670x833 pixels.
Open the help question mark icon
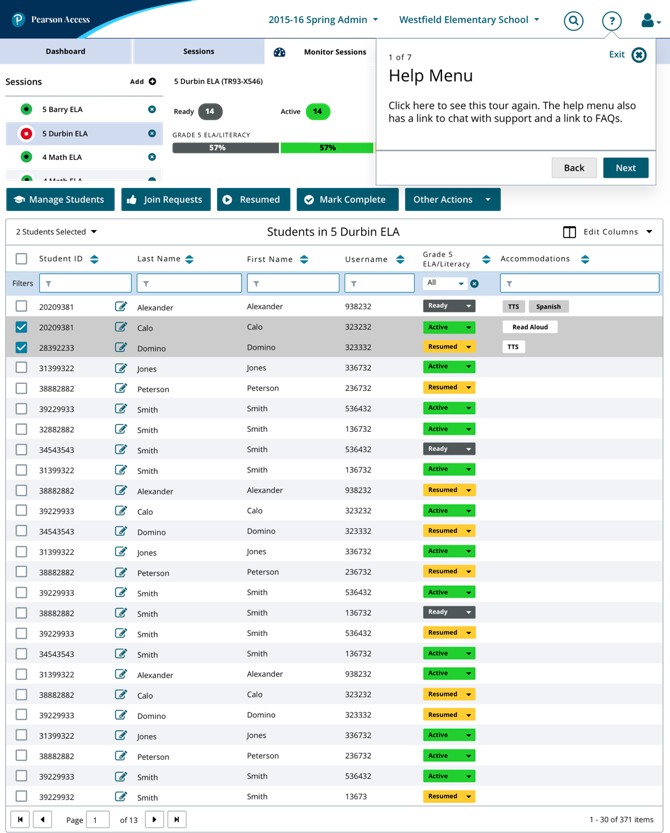click(610, 20)
